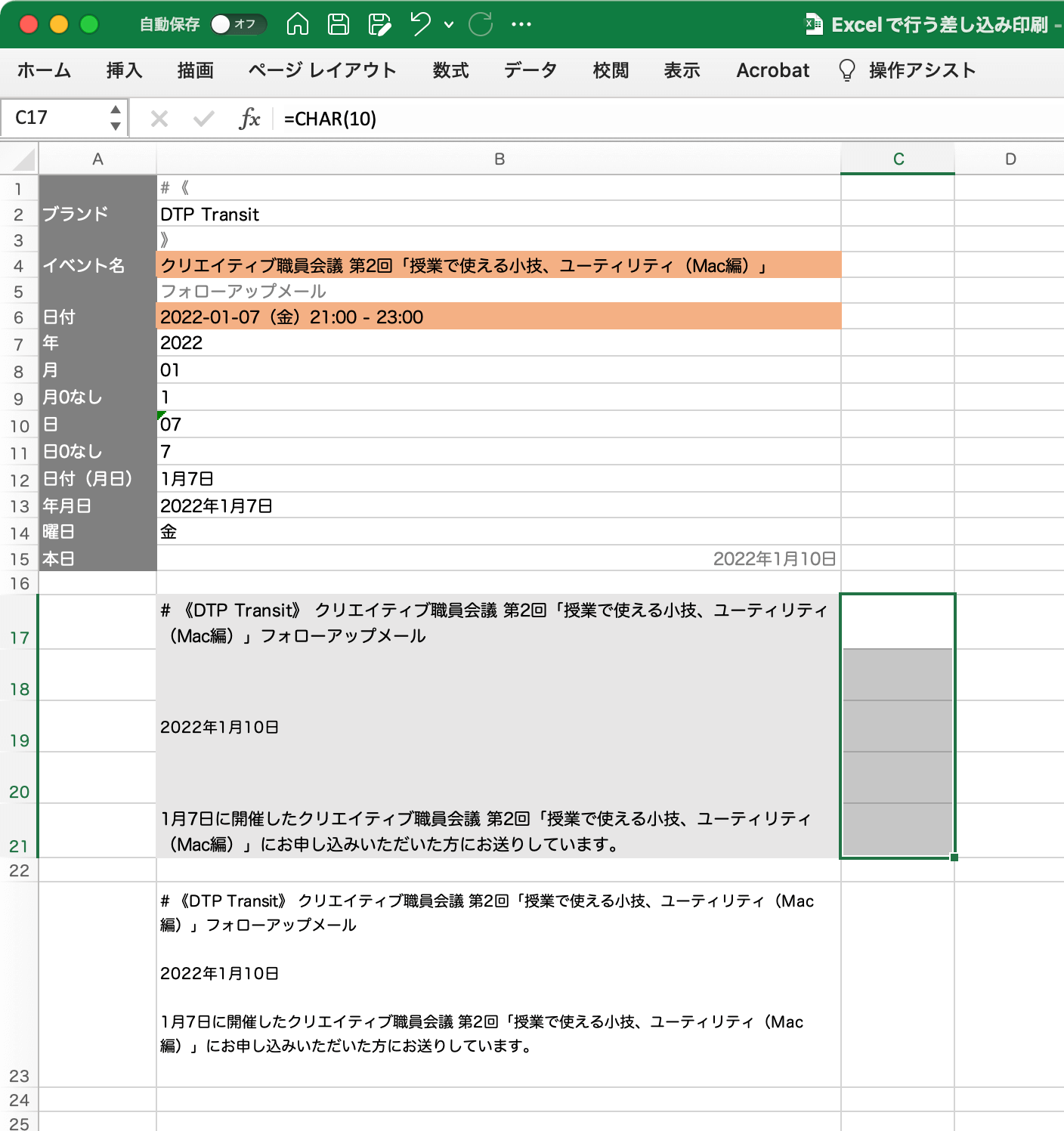Viewport: 1064px width, 1131px height.
Task: Click the フォローアップメール cell
Action: 499,291
